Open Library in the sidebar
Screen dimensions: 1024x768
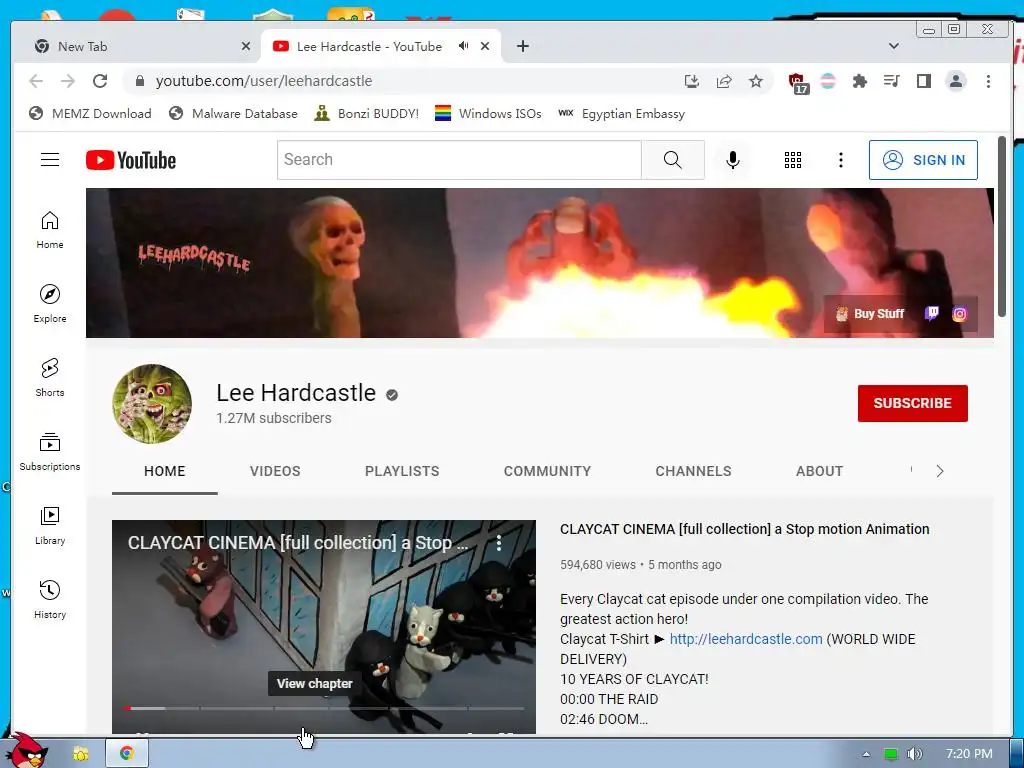pyautogui.click(x=50, y=526)
